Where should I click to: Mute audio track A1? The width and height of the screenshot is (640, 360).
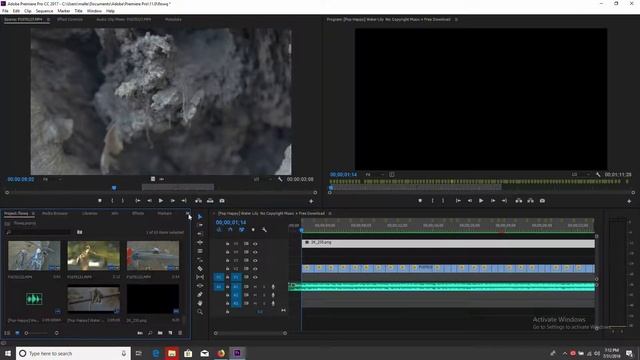coord(255,287)
